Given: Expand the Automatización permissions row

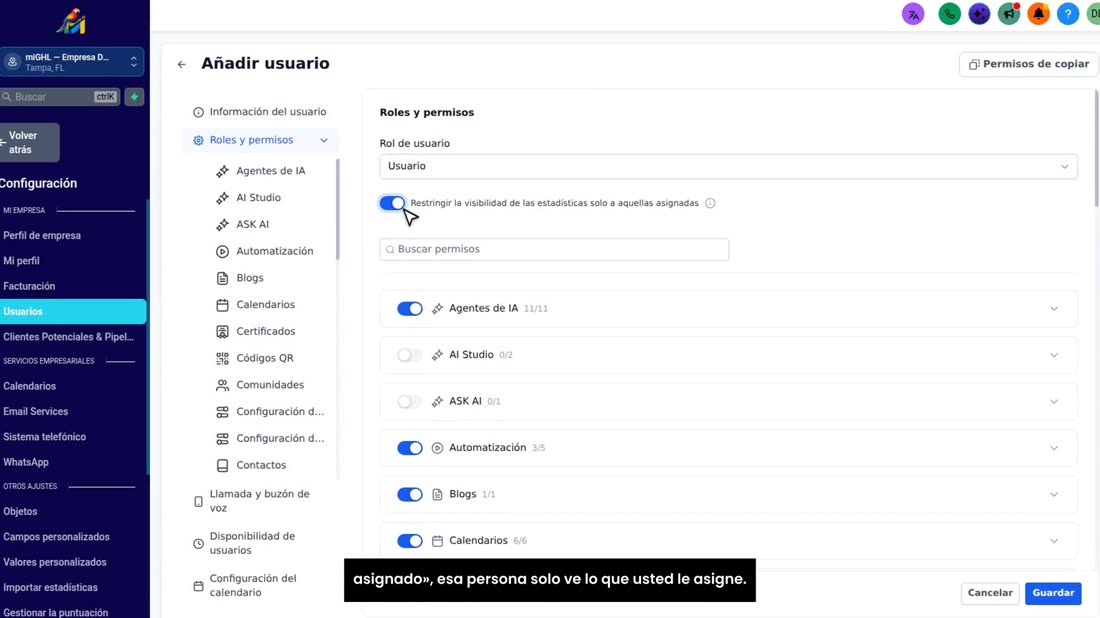Looking at the screenshot, I should [1054, 448].
